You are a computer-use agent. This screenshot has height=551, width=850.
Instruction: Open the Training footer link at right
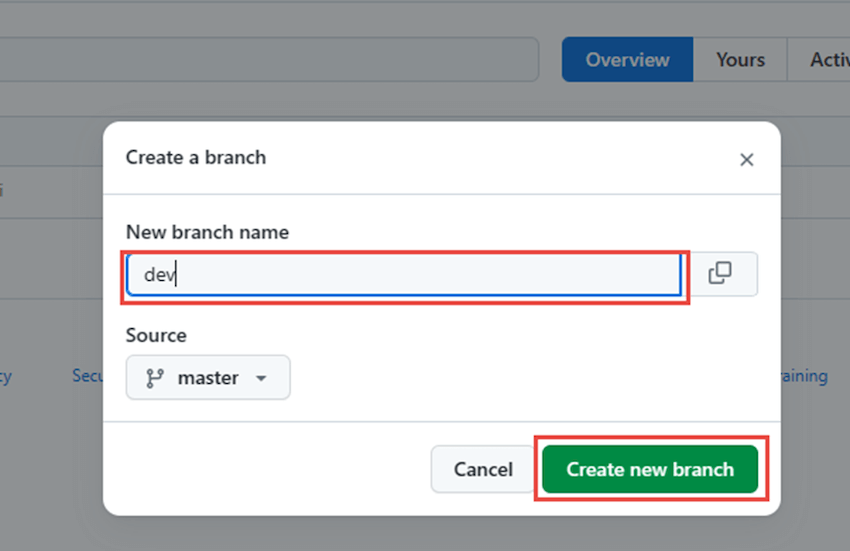[x=804, y=376]
